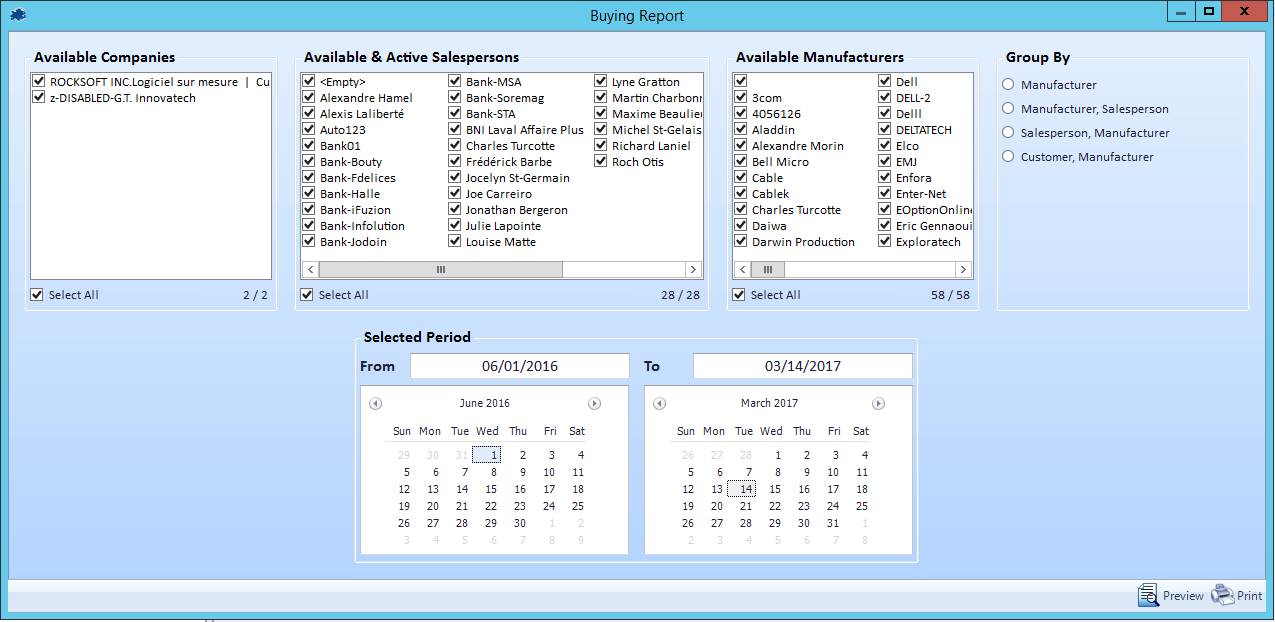This screenshot has height=622, width=1275.
Task: Uncheck the Dell manufacturer checkbox
Action: click(x=885, y=82)
